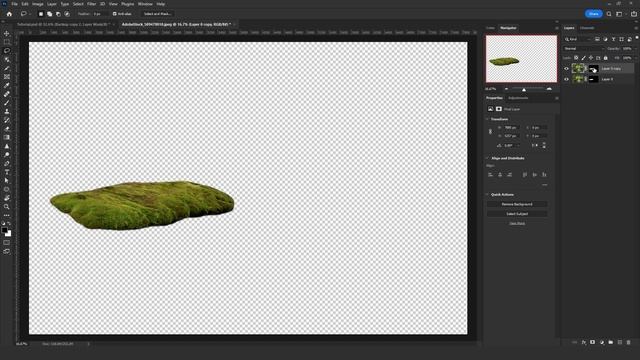Screen dimensions: 640x360
Task: Select the Zoom tool
Action: pos(7,207)
